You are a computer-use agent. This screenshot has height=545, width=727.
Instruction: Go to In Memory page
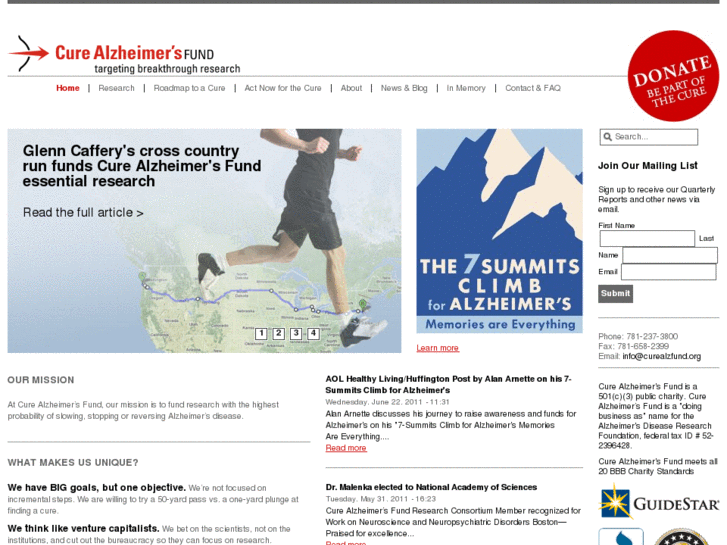[466, 88]
